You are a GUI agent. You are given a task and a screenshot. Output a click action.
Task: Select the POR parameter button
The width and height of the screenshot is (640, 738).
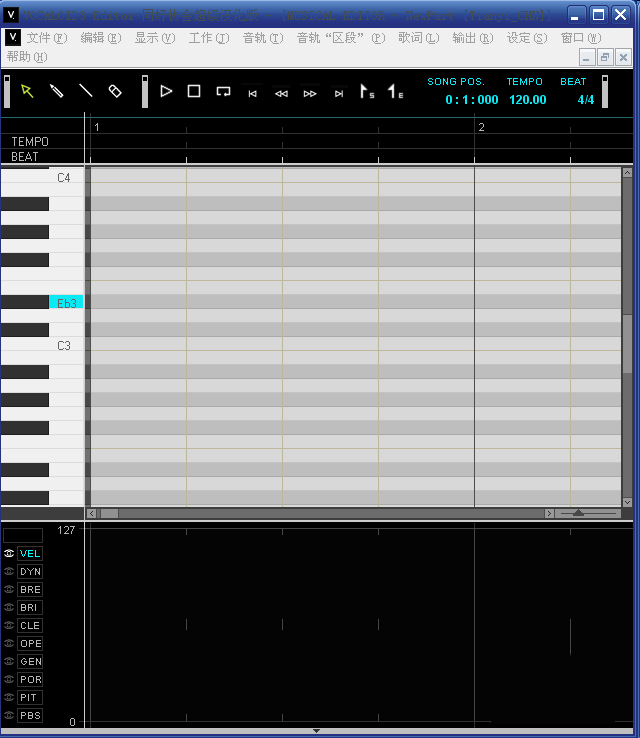pos(30,679)
